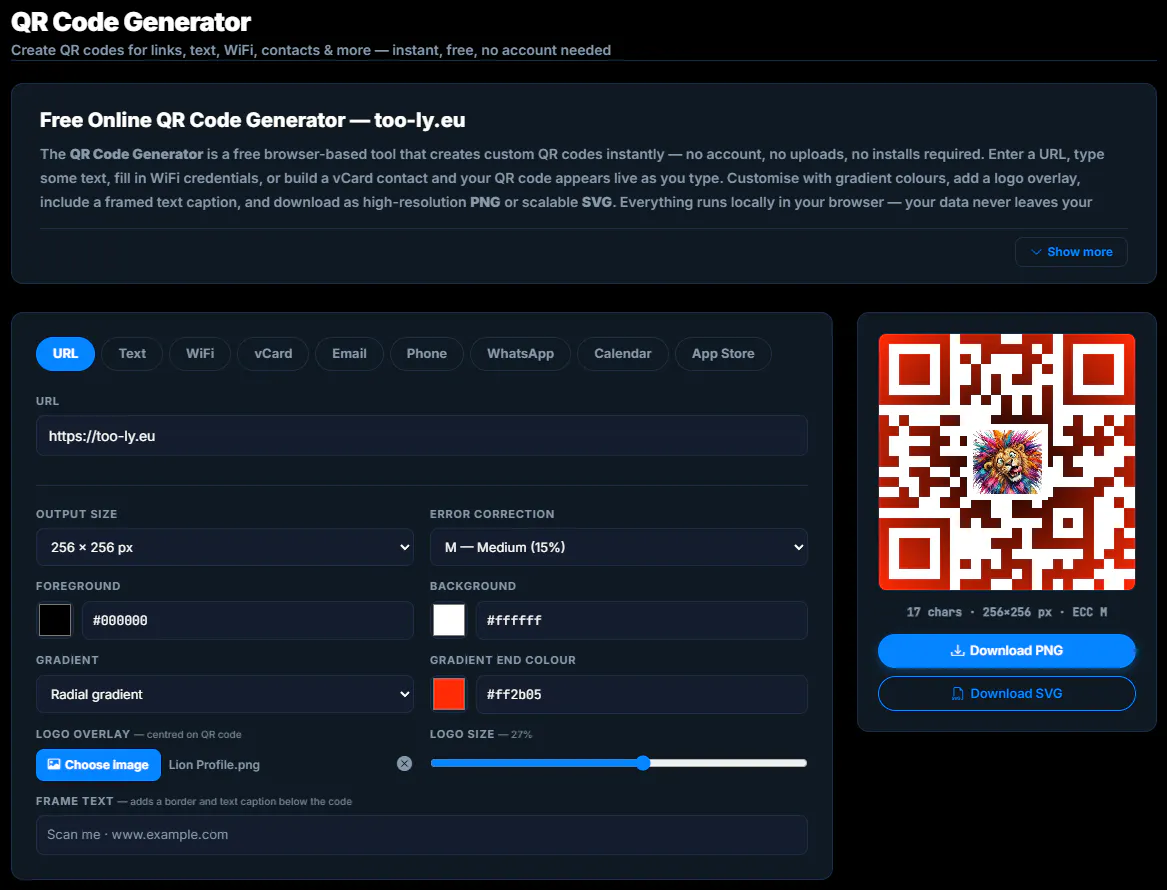Viewport: 1167px width, 890px height.
Task: Select the Email tab
Action: (349, 353)
